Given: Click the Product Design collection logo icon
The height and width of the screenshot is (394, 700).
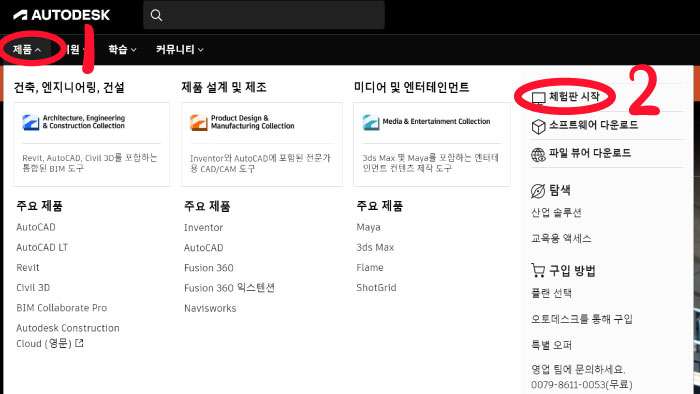Looking at the screenshot, I should pyautogui.click(x=199, y=122).
